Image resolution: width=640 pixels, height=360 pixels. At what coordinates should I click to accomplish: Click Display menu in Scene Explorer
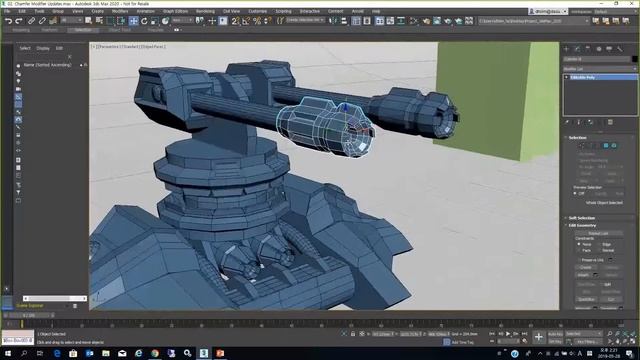43,48
